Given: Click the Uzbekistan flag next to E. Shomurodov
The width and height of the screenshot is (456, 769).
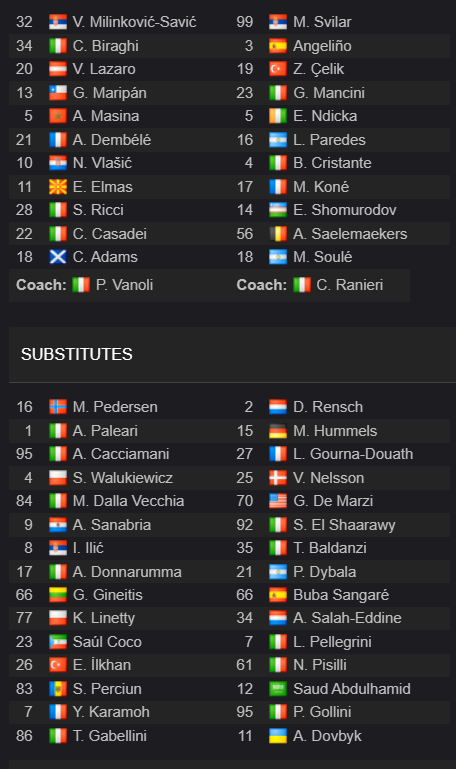Looking at the screenshot, I should [278, 210].
